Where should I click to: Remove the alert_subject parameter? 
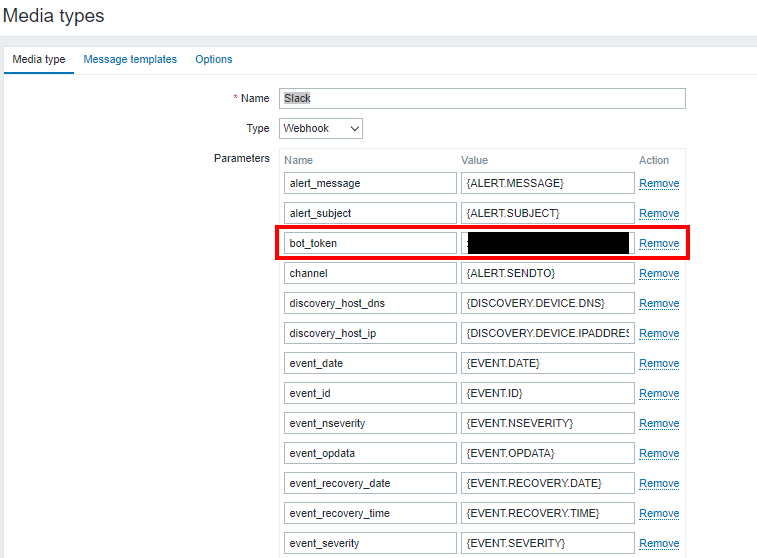pos(659,213)
